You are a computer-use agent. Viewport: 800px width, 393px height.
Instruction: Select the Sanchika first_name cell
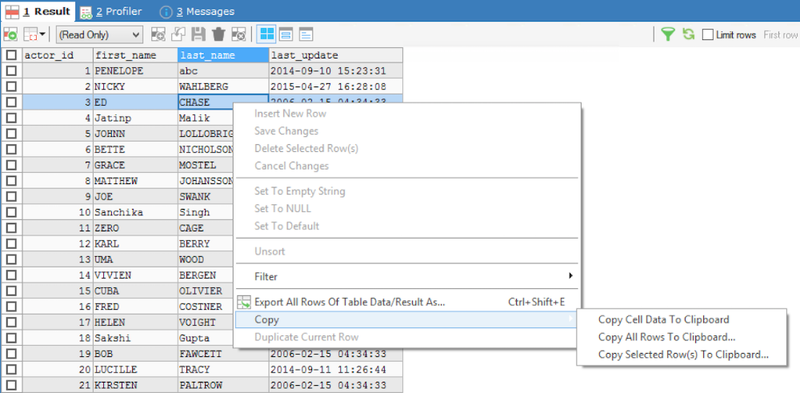[x=135, y=212]
